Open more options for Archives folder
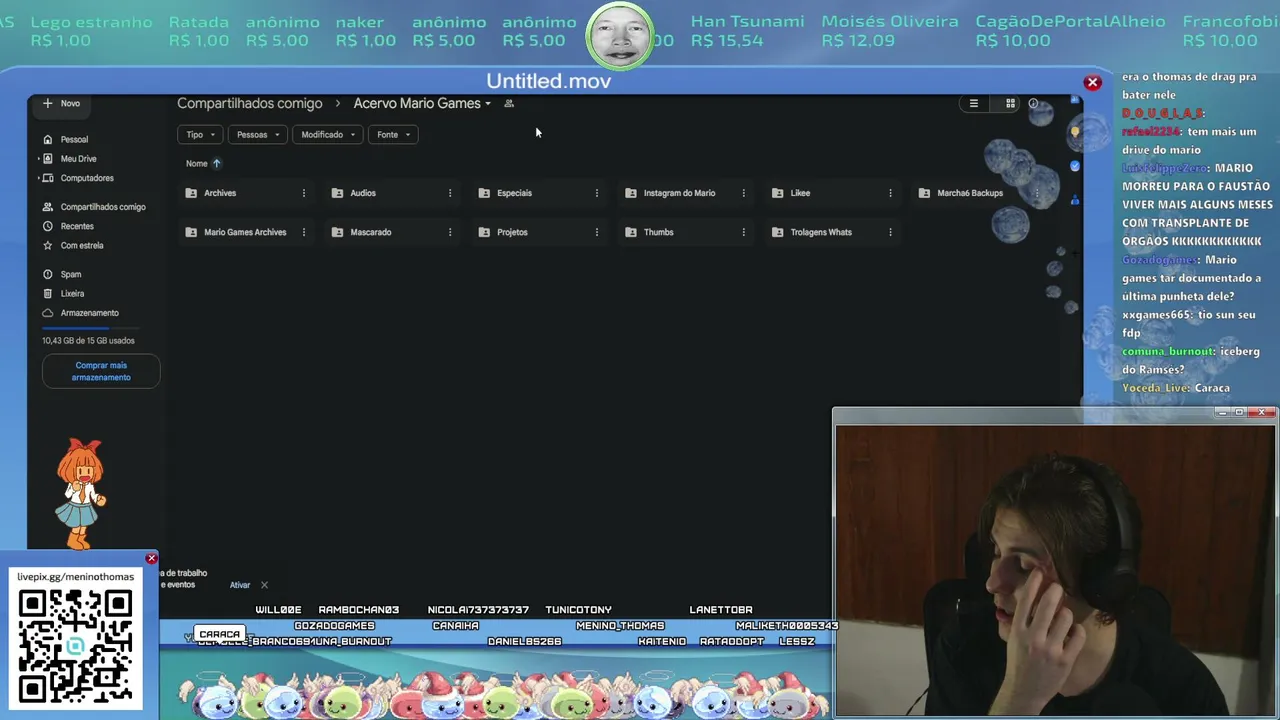This screenshot has width=1280, height=720. pos(304,193)
